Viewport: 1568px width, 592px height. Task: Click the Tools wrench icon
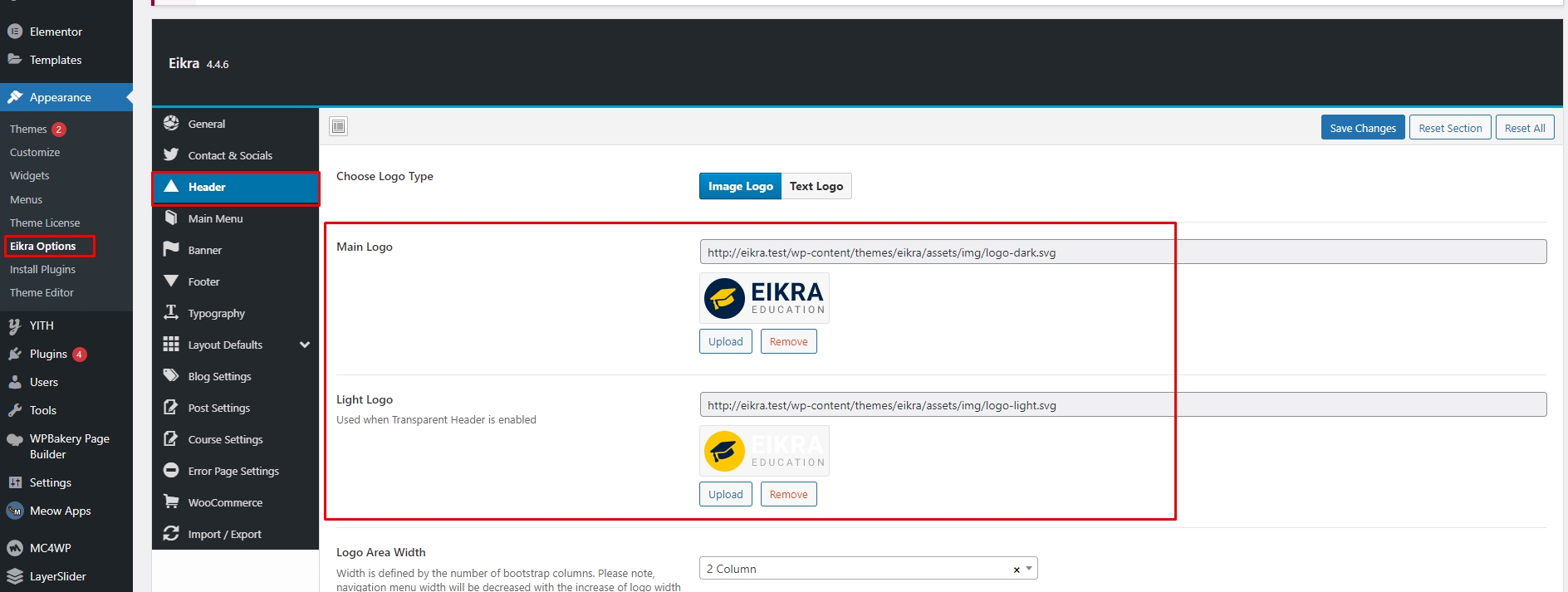[15, 410]
